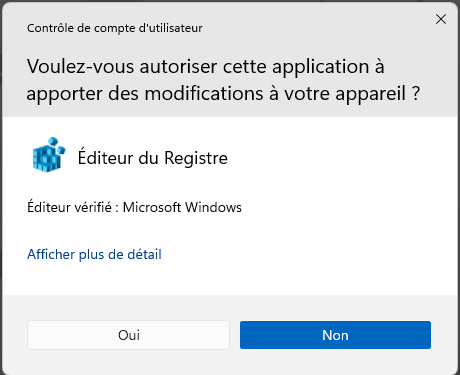
Task: Click the small floating cubes atop icon
Action: pyautogui.click(x=56, y=145)
